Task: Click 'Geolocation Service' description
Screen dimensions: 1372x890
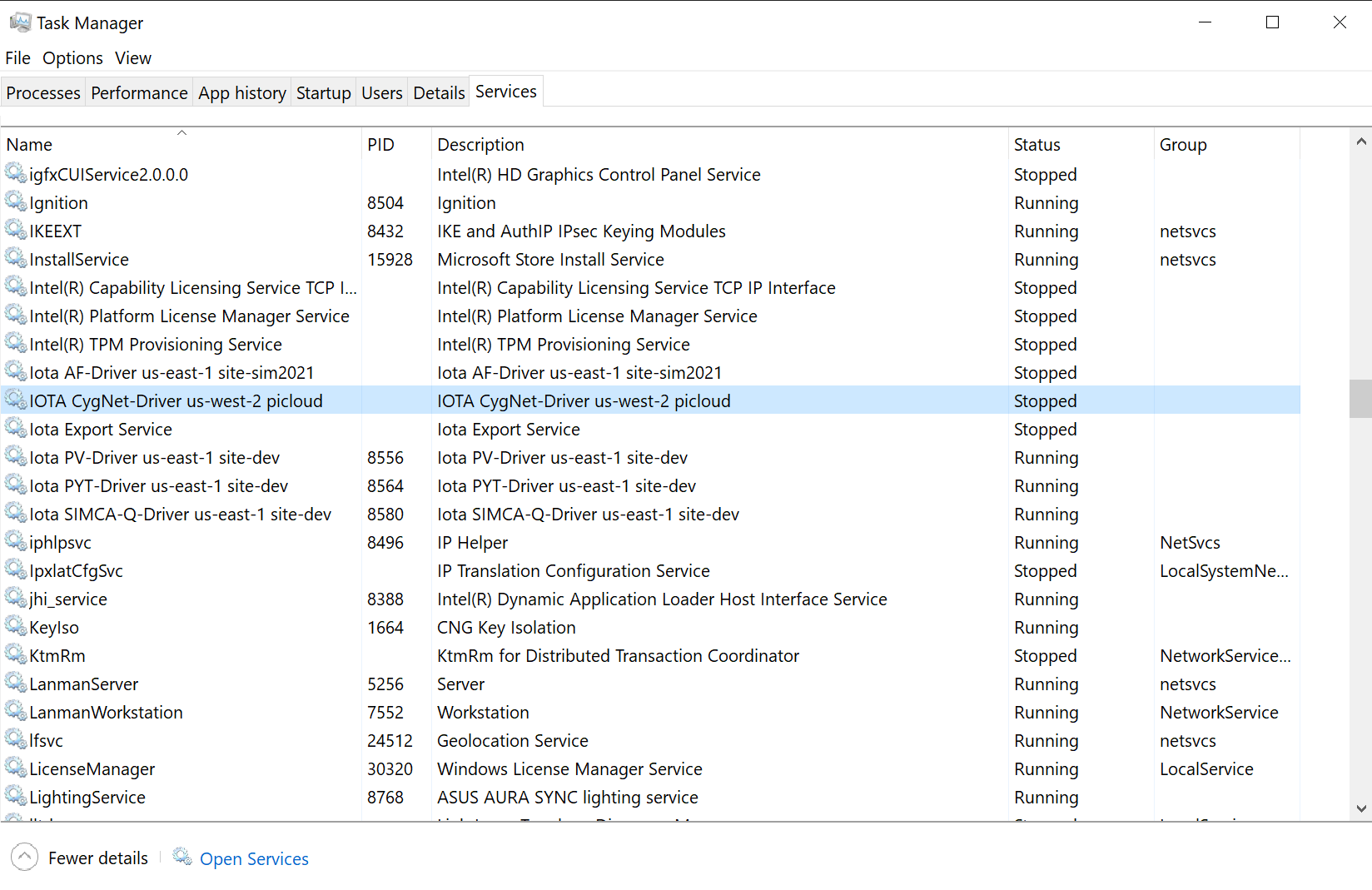Action: tap(513, 741)
